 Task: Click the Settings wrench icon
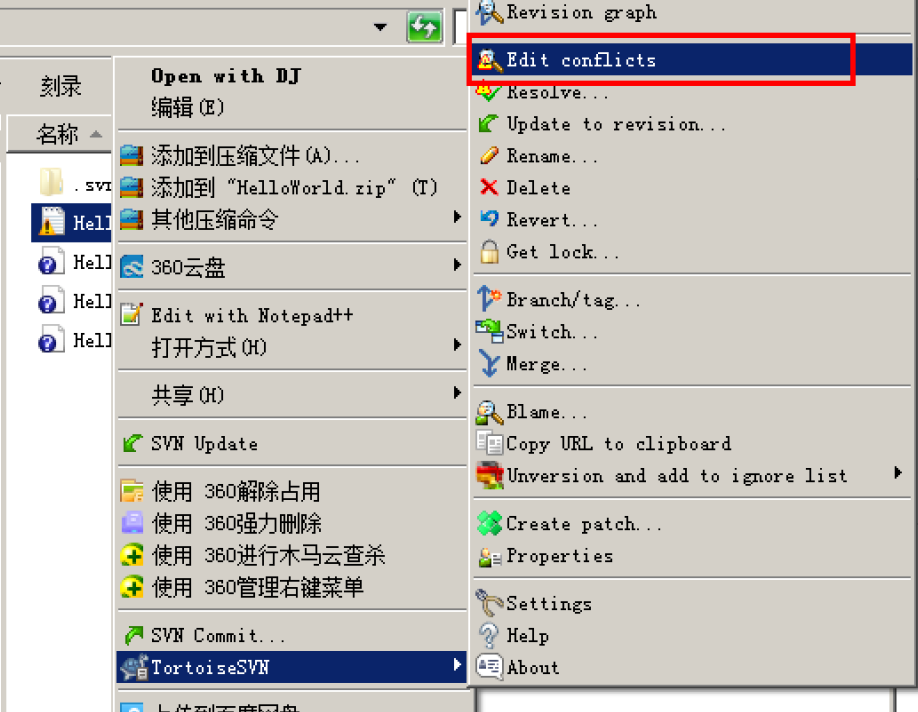[489, 603]
